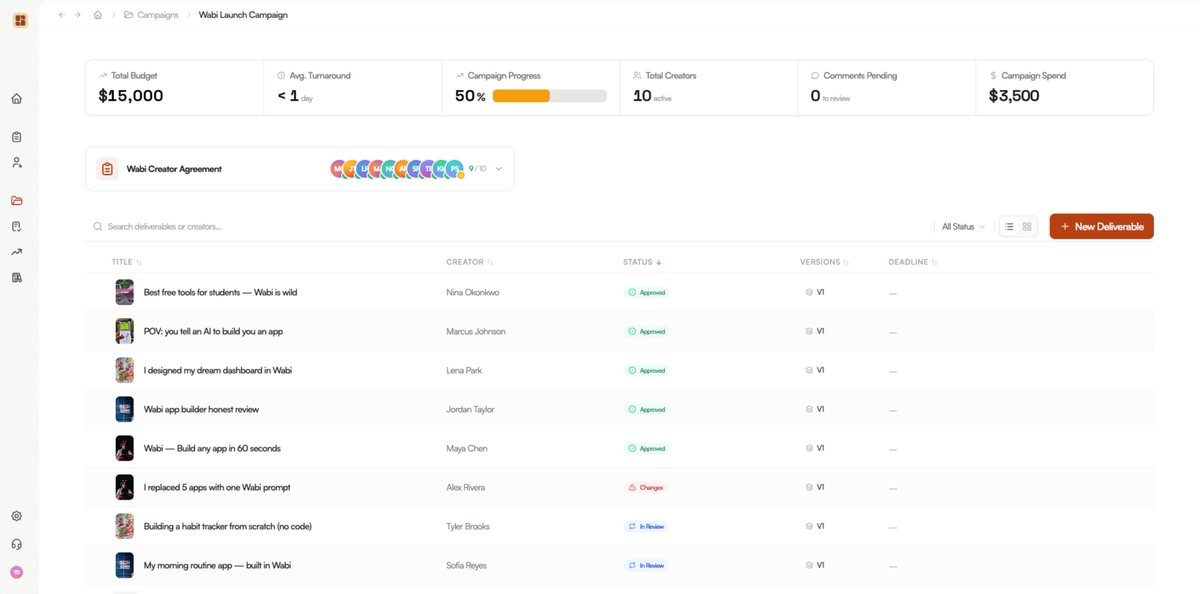Open thumbnail for Best free tools for students

click(124, 292)
